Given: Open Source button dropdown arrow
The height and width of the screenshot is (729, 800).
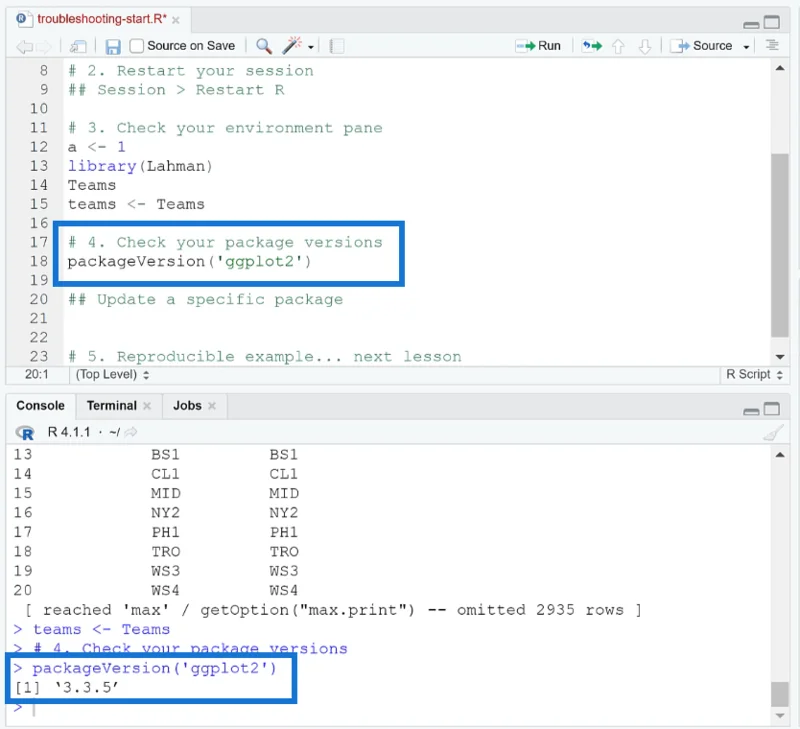Looking at the screenshot, I should coord(746,47).
